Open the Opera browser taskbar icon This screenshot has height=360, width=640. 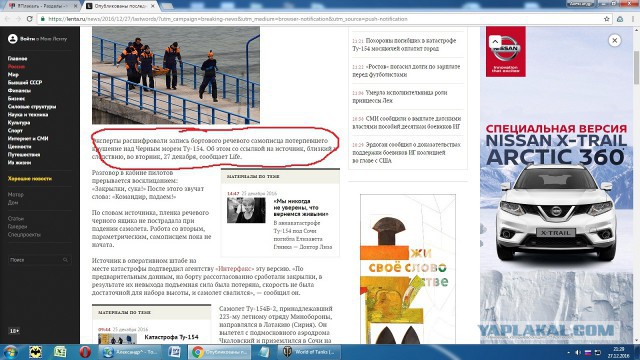point(85,352)
